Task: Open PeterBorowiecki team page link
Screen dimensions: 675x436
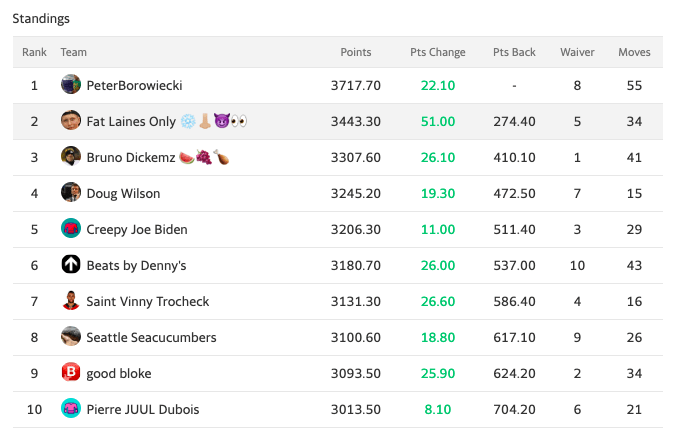Action: point(134,85)
